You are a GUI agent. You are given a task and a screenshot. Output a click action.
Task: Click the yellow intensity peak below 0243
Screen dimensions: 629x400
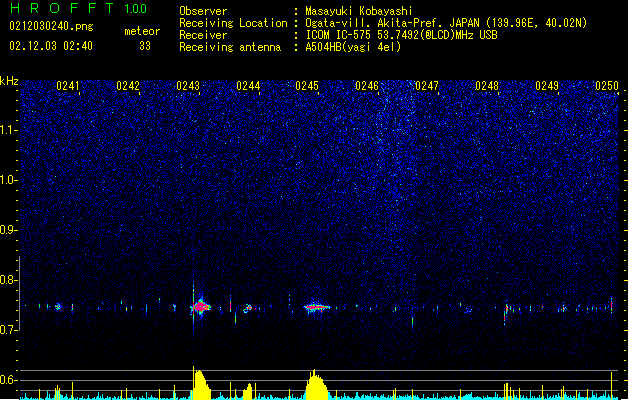pos(201,384)
